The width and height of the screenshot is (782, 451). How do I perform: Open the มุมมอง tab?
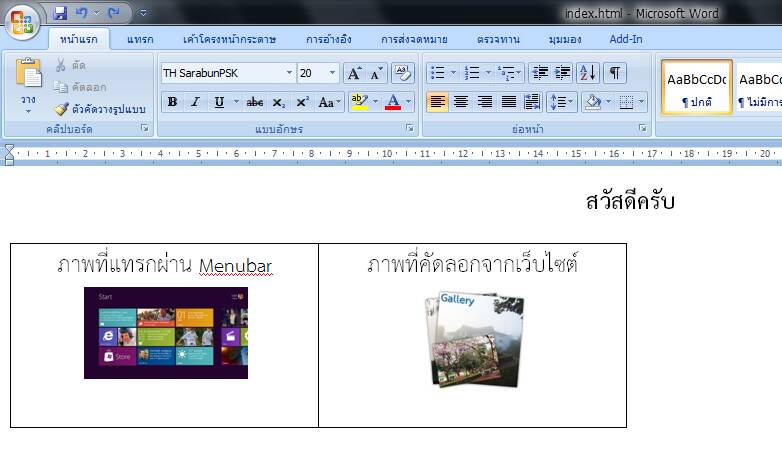[566, 39]
